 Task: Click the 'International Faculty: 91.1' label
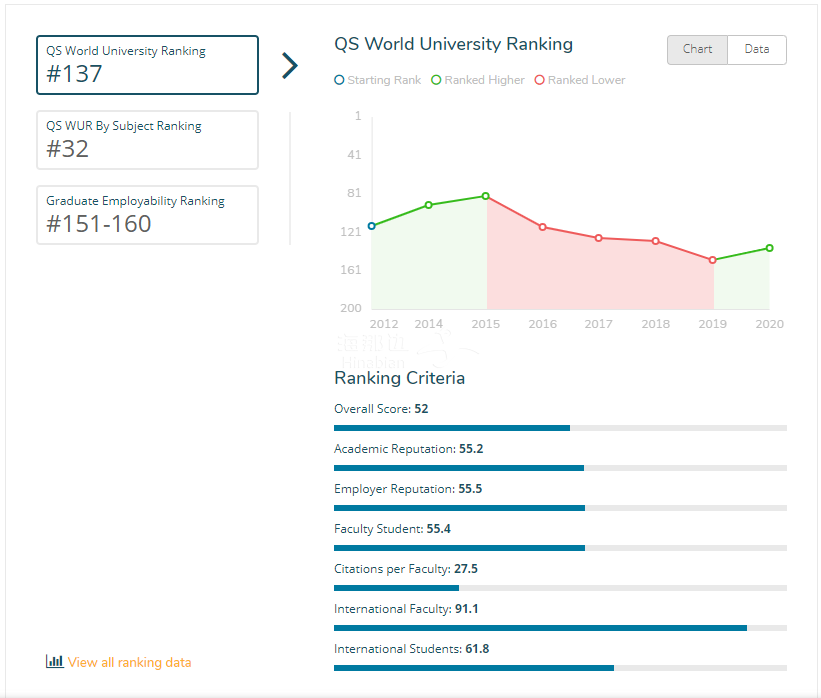[x=406, y=609]
